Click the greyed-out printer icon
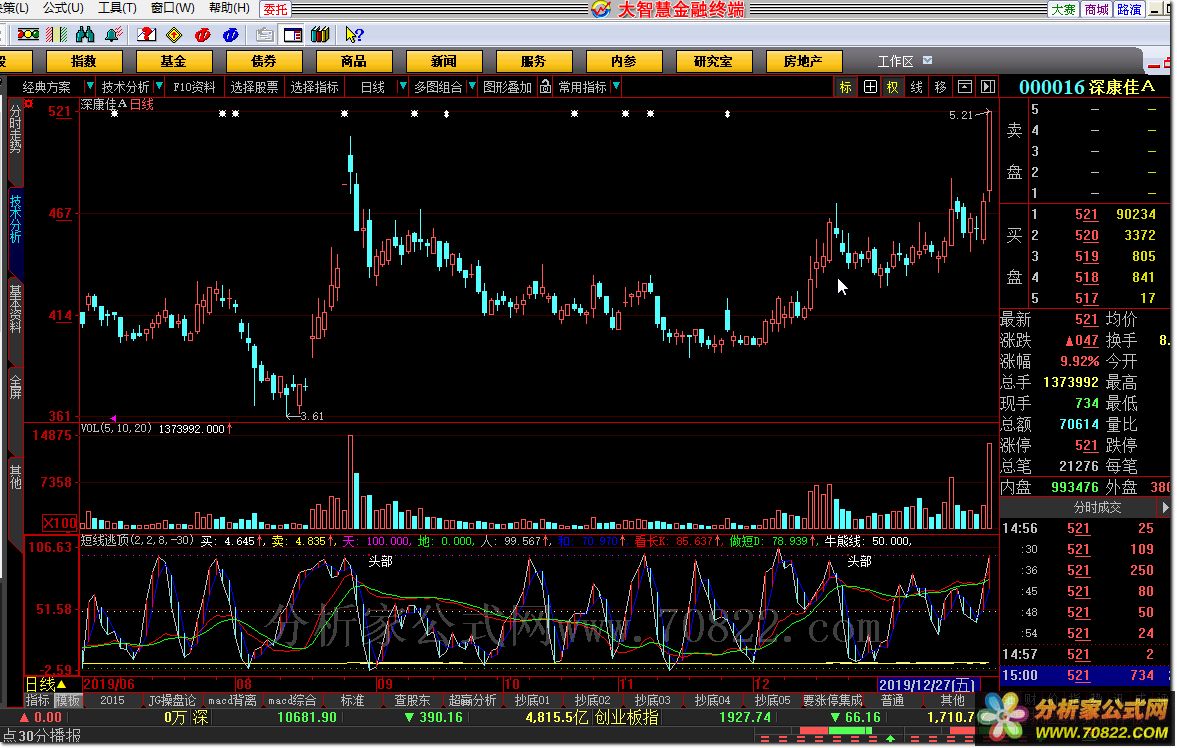Image resolution: width=1177 pixels, height=748 pixels. coord(264,35)
